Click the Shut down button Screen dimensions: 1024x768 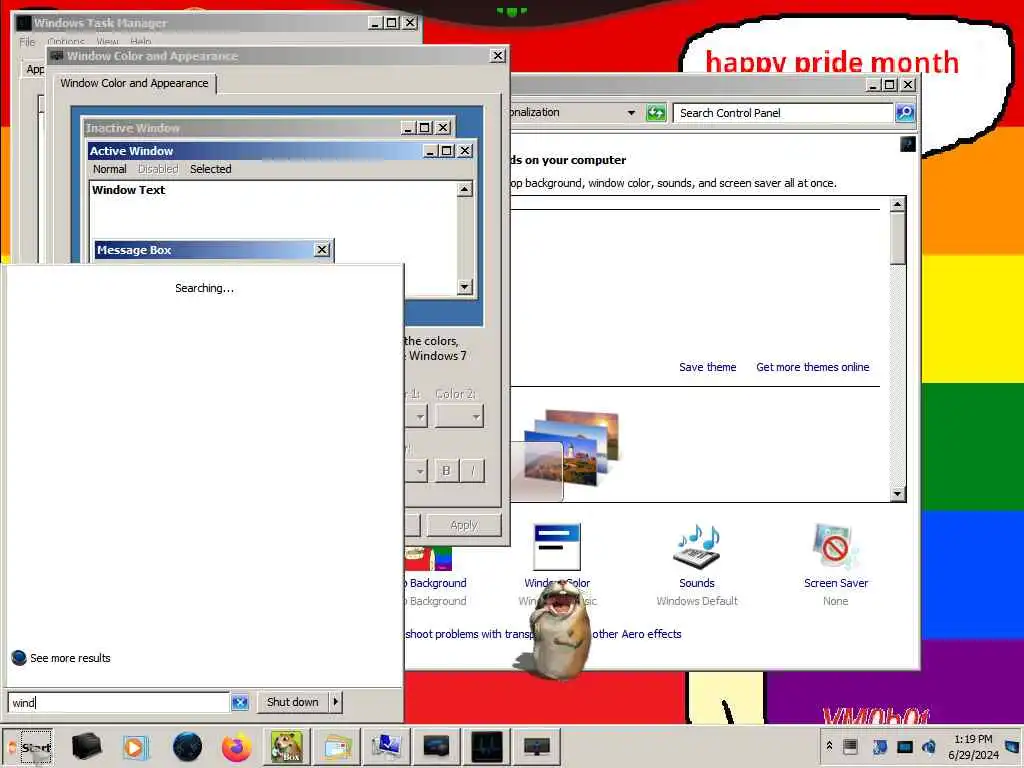(293, 702)
